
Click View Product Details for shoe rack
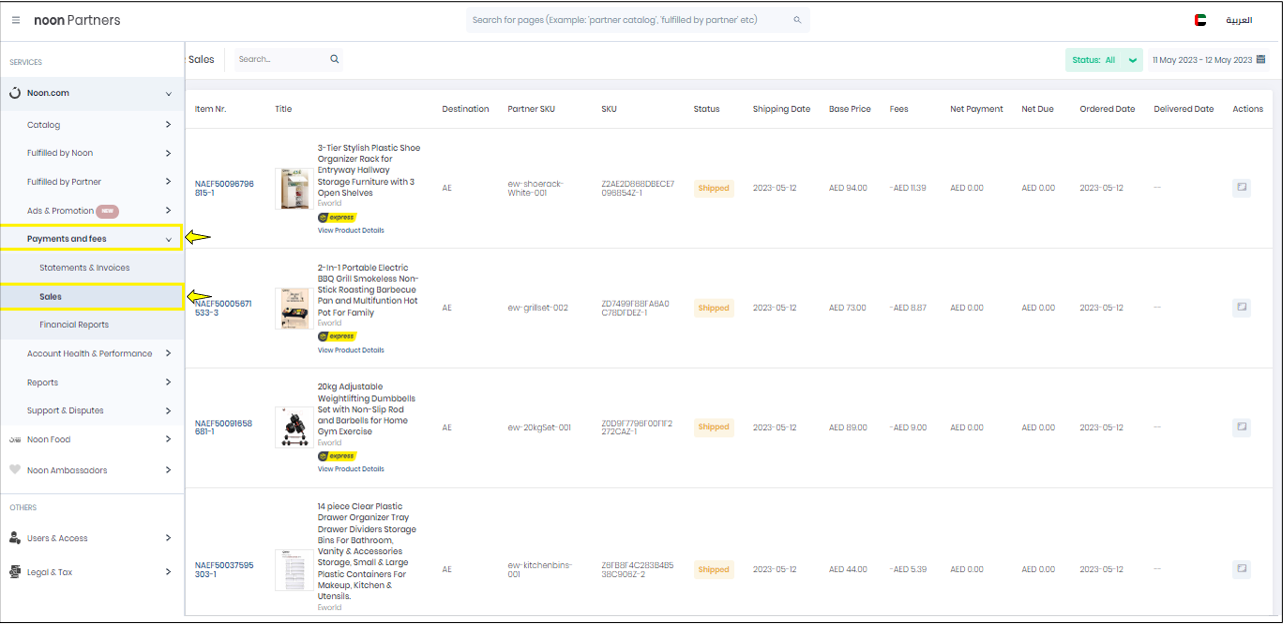(351, 230)
